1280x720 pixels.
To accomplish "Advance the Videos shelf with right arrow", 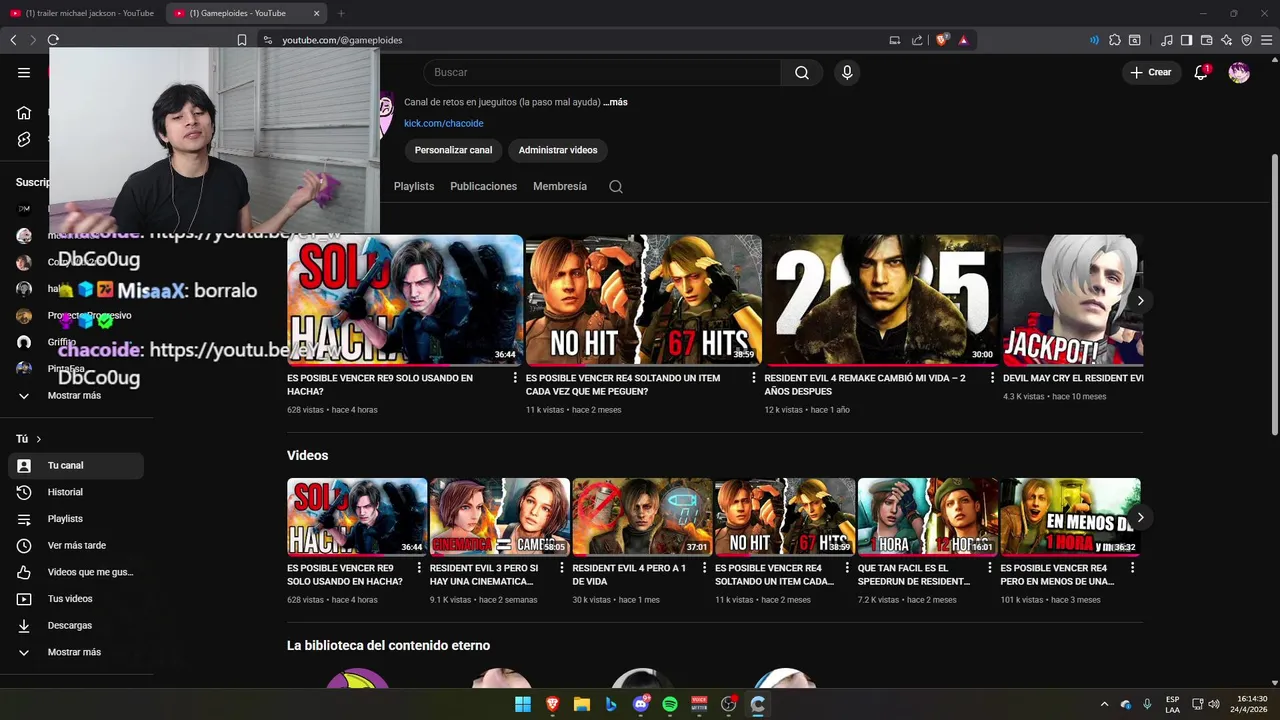I will point(1140,517).
